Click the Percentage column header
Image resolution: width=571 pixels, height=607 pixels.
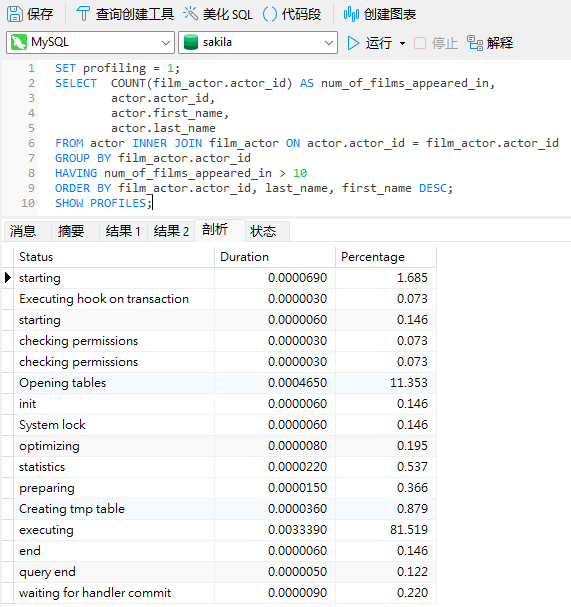click(x=386, y=257)
